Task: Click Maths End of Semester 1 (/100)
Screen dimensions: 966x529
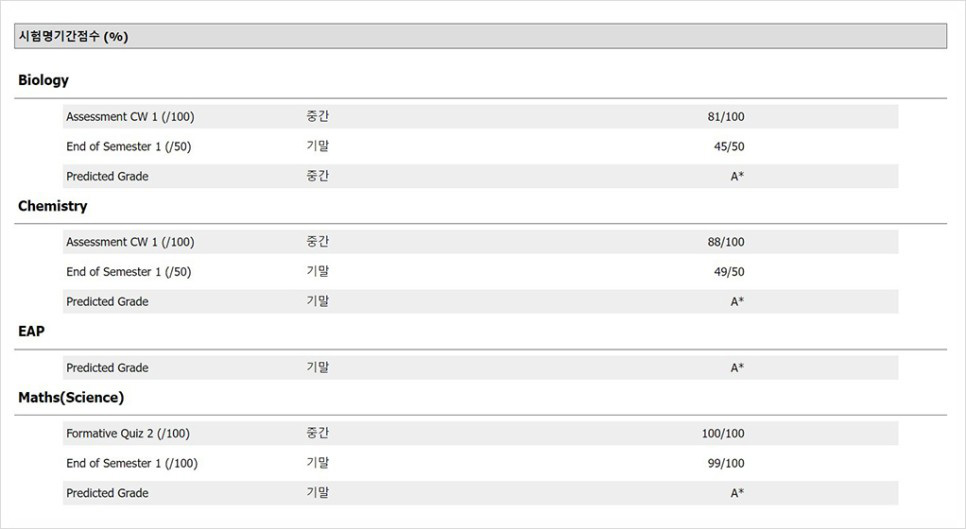Action: [x=132, y=463]
